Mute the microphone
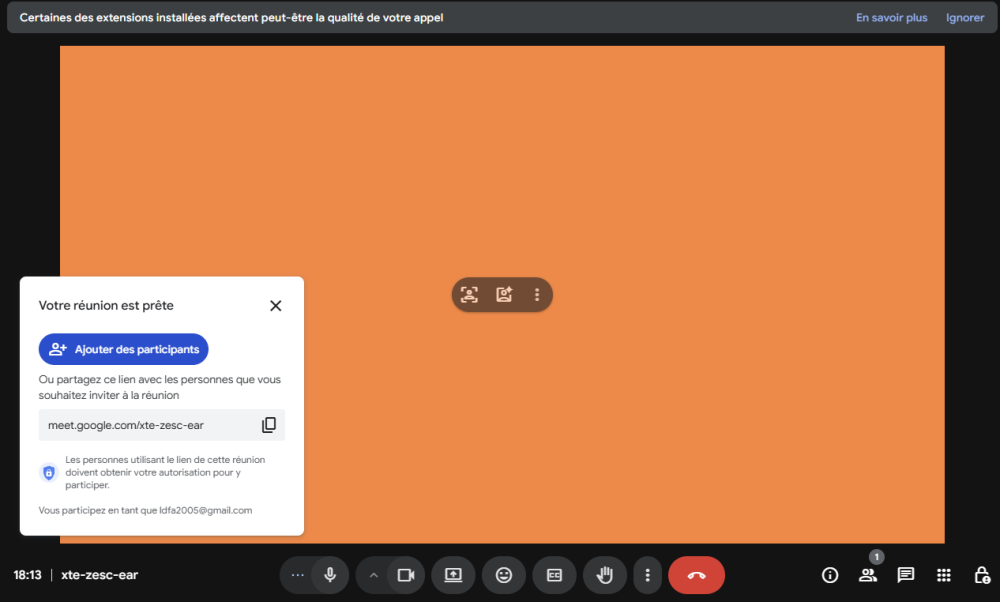The height and width of the screenshot is (602, 1000). click(330, 575)
